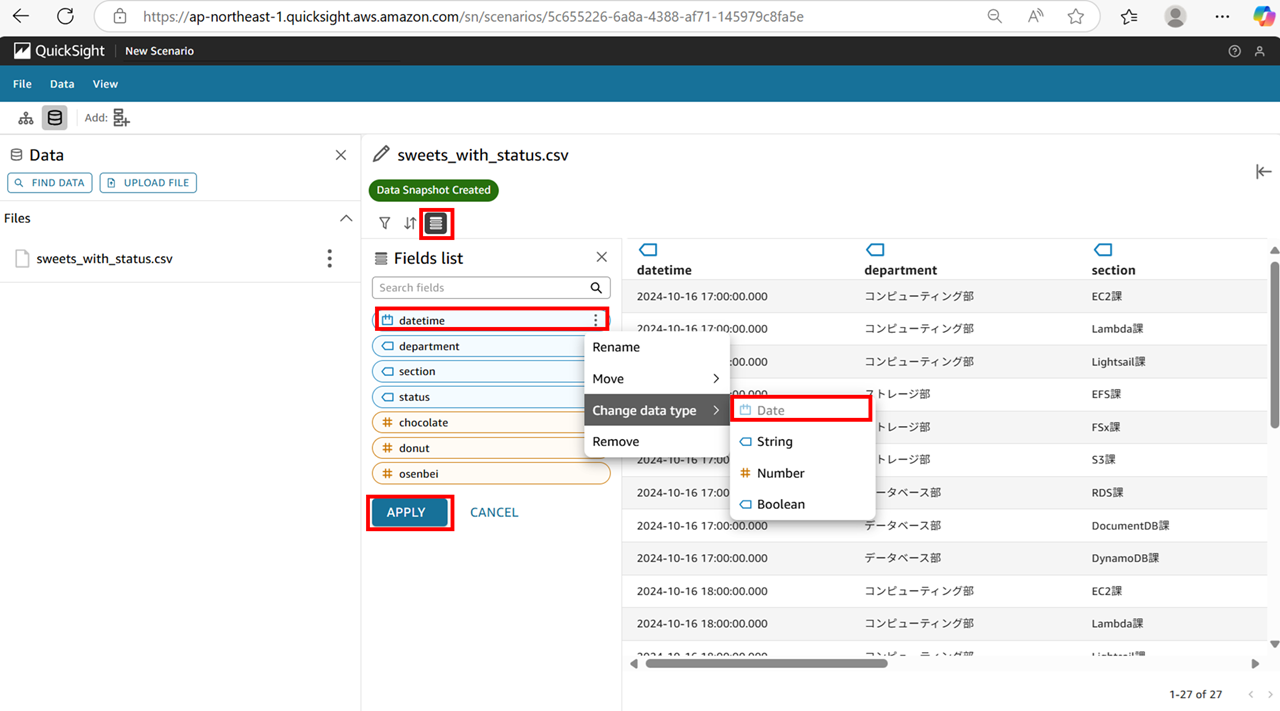This screenshot has height=711, width=1280.
Task: Open browser favorites list icon
Action: (x=1129, y=17)
